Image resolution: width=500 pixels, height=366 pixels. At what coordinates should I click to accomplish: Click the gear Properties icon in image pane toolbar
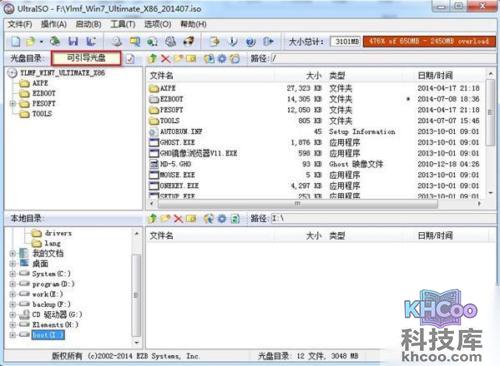(222, 59)
